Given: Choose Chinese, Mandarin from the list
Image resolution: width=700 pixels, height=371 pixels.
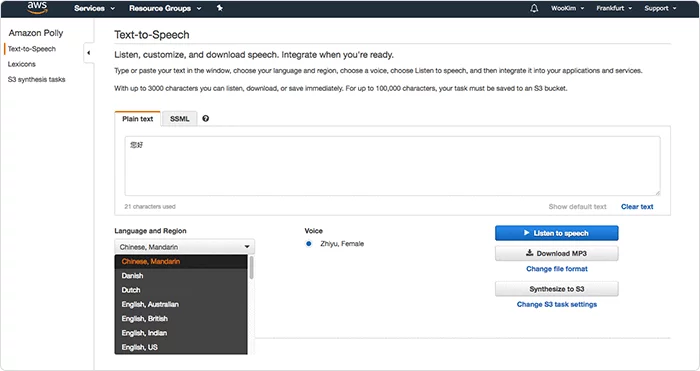Looking at the screenshot, I should click(181, 262).
